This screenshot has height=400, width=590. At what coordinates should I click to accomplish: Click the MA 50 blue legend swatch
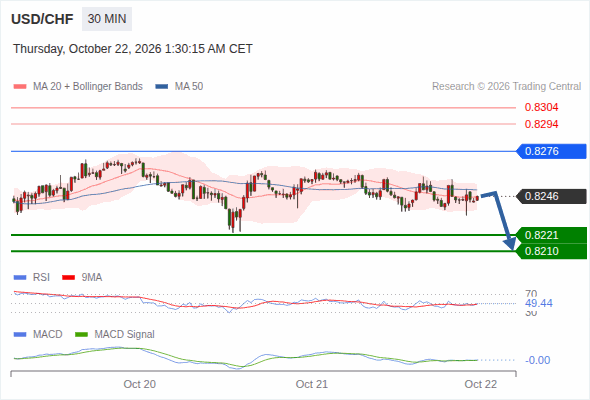click(x=162, y=87)
